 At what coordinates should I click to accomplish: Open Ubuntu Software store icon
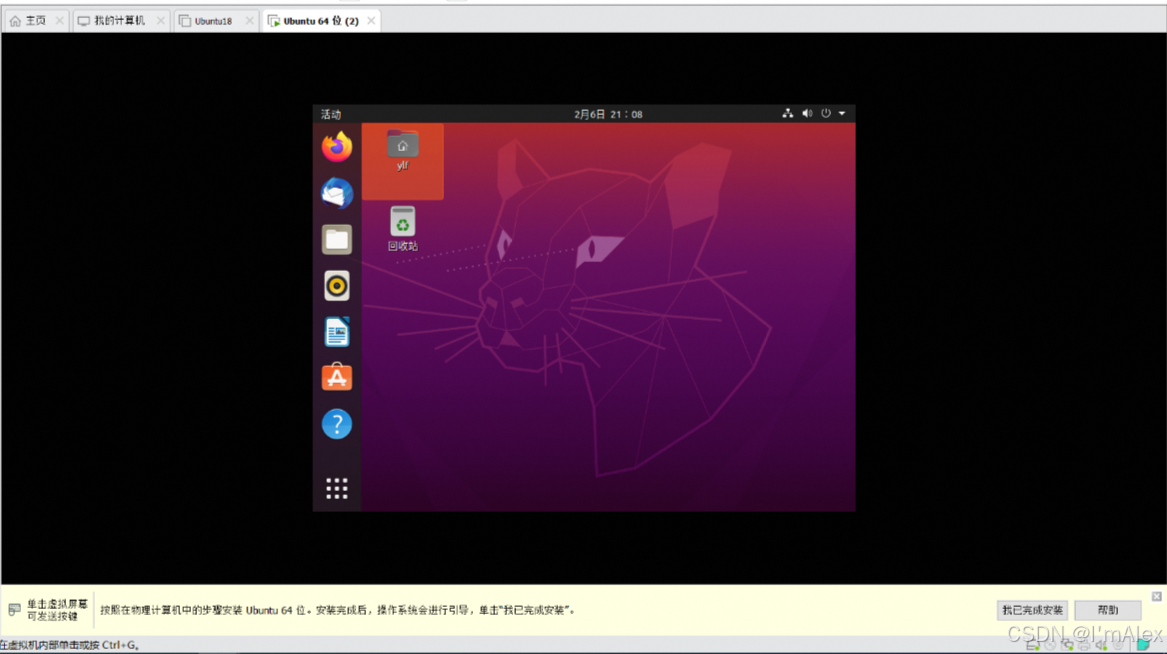click(x=336, y=378)
